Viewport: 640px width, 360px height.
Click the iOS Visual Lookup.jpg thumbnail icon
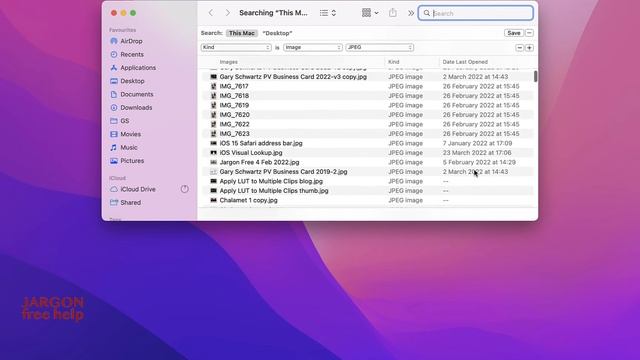point(213,153)
